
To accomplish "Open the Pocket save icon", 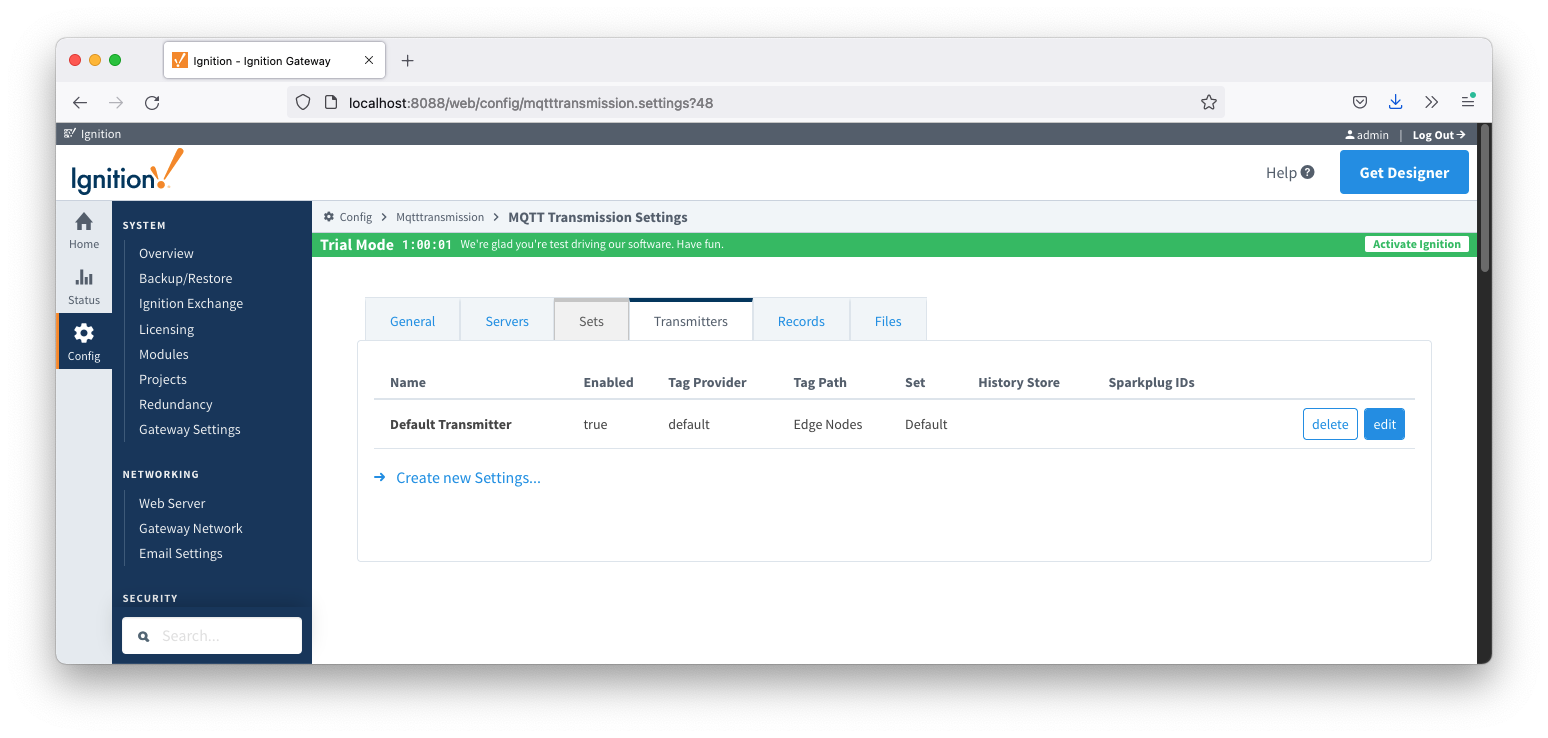I will (x=1360, y=102).
